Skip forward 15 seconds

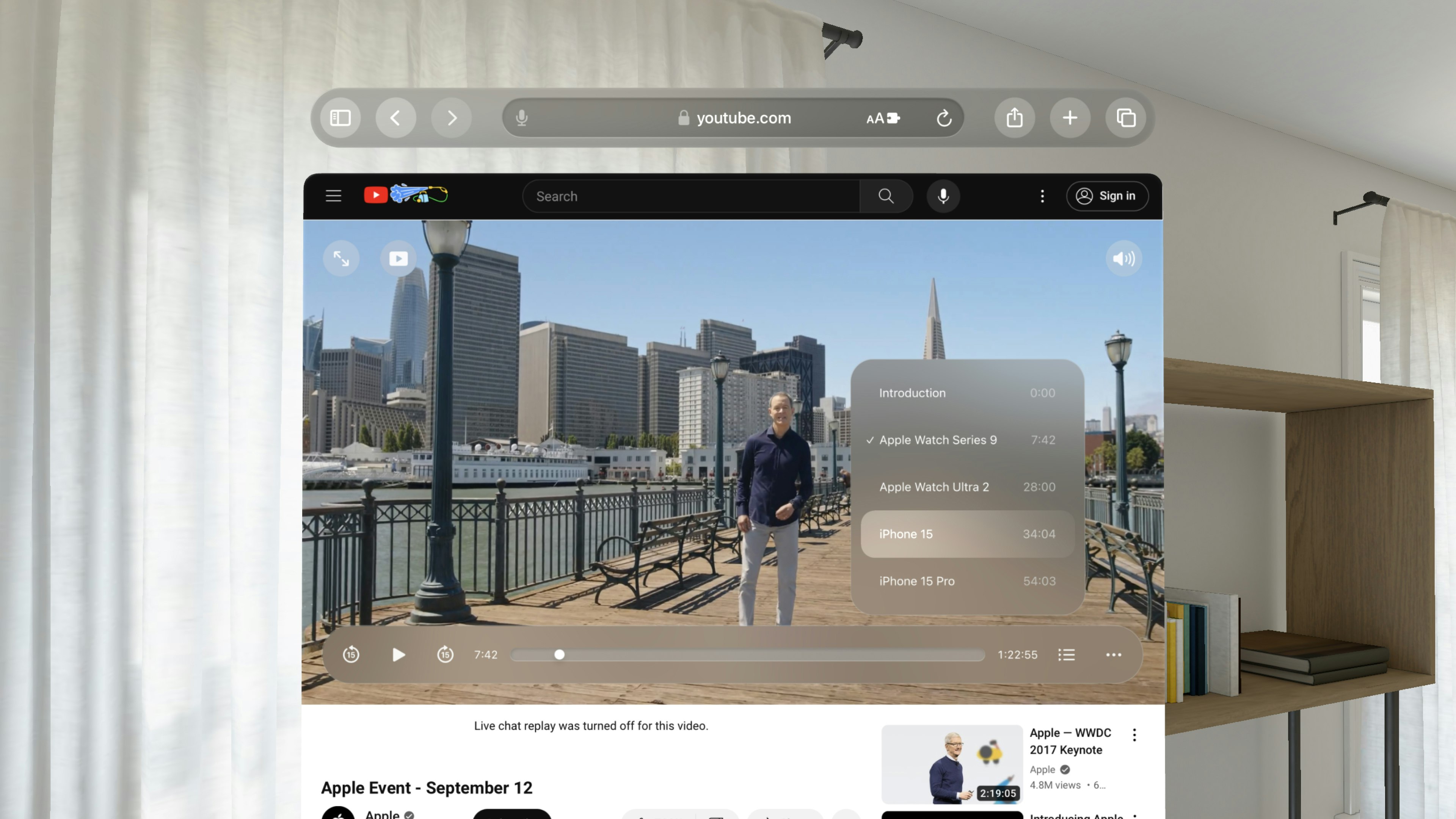click(446, 654)
